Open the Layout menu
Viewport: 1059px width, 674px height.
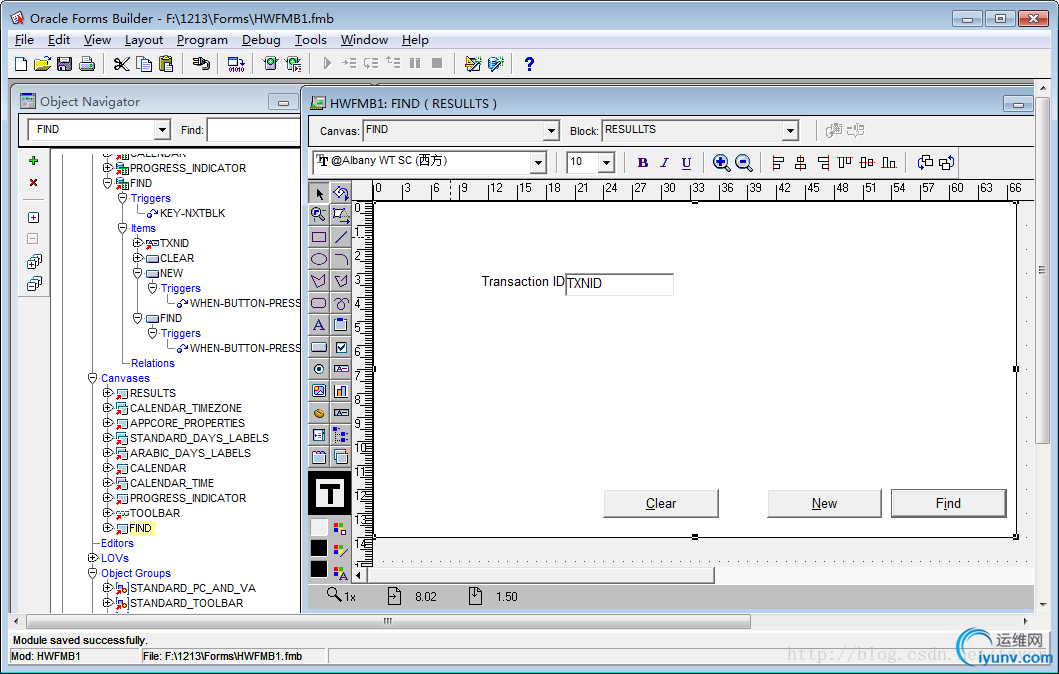pyautogui.click(x=144, y=40)
